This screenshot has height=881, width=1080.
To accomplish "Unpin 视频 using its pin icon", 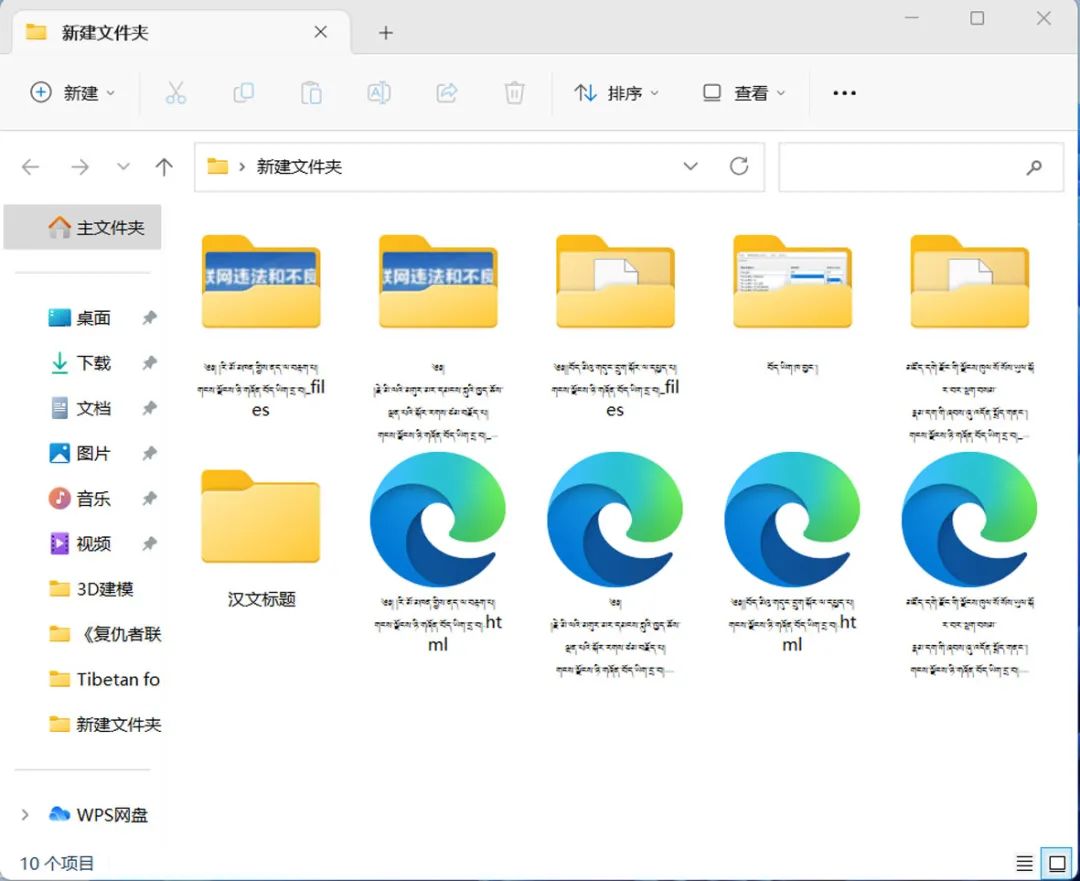I will 149,543.
